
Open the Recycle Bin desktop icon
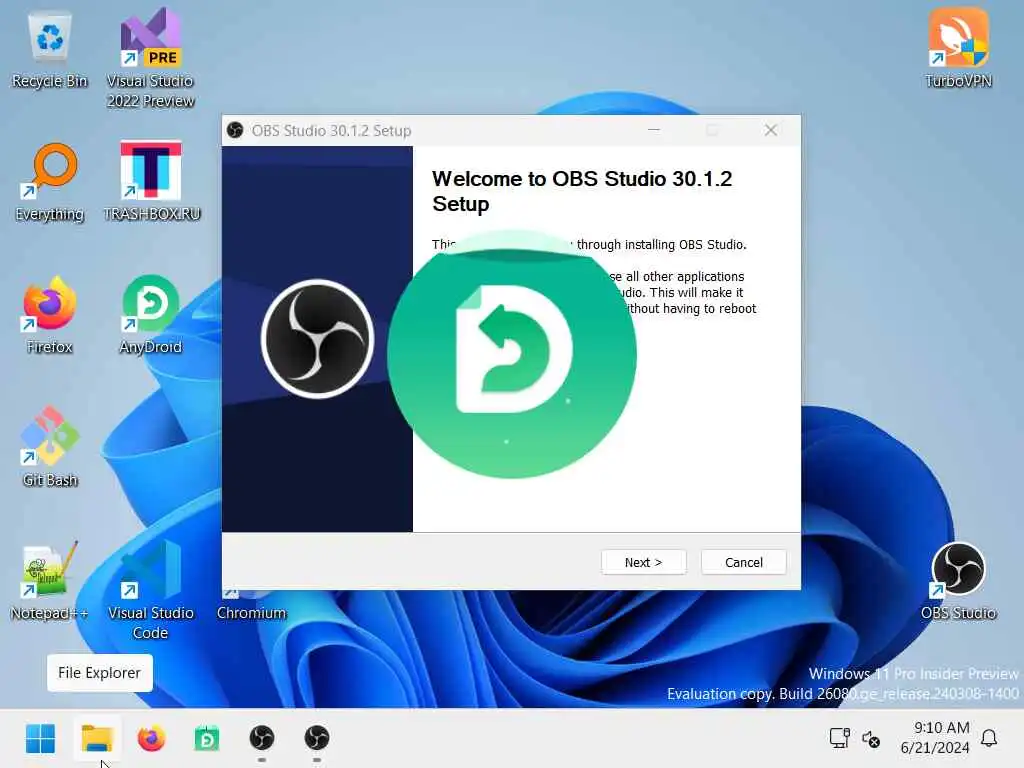[x=50, y=49]
